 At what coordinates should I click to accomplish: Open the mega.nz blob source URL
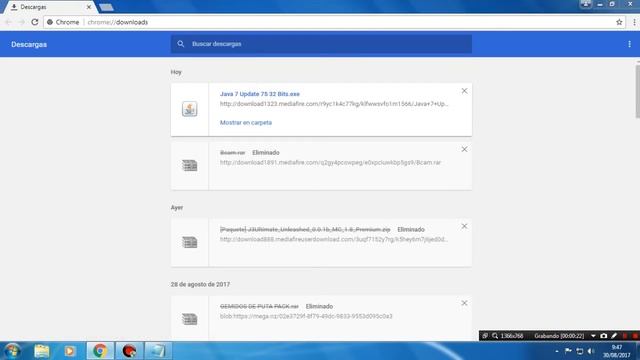coord(306,316)
